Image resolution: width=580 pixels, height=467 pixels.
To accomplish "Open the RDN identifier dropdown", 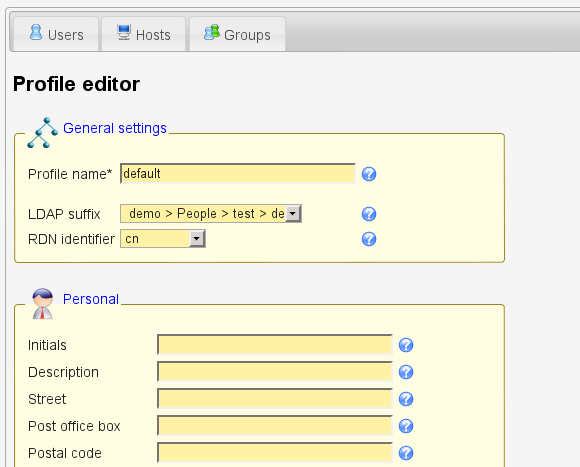I will coord(163,238).
